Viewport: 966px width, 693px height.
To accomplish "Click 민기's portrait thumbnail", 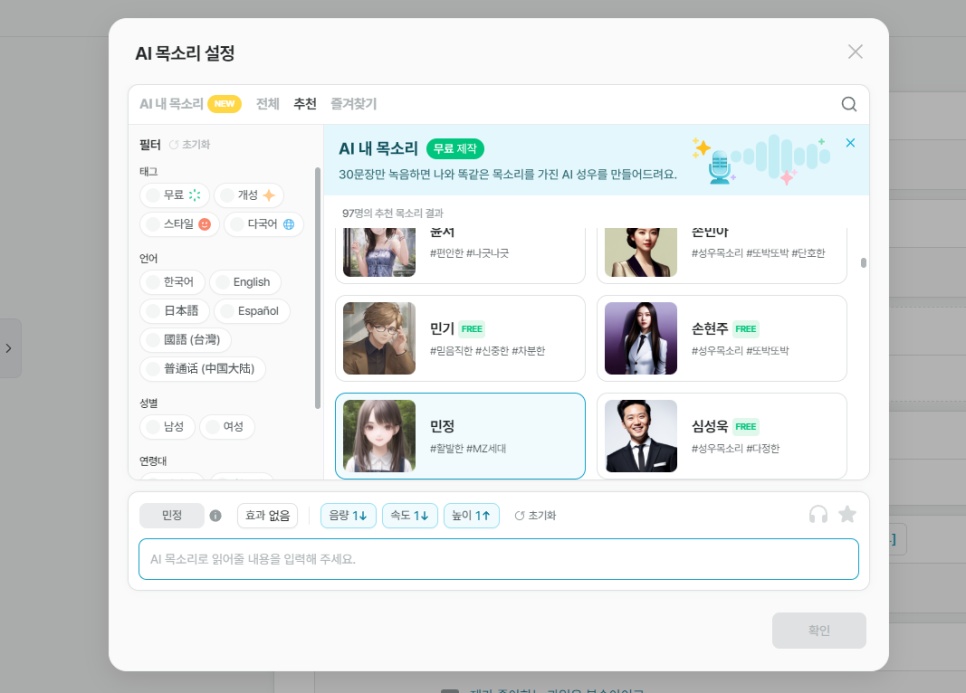I will click(379, 338).
